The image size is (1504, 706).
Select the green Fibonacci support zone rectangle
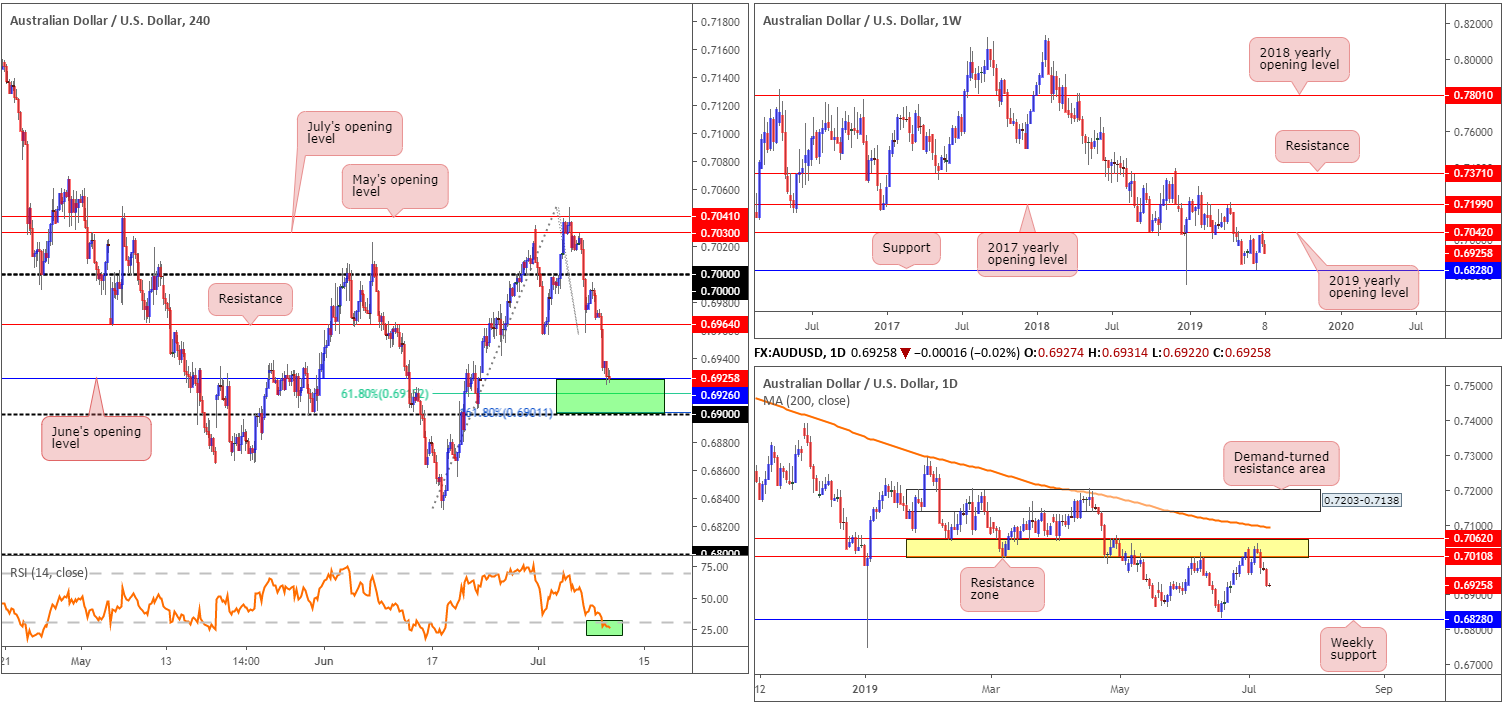coord(609,396)
